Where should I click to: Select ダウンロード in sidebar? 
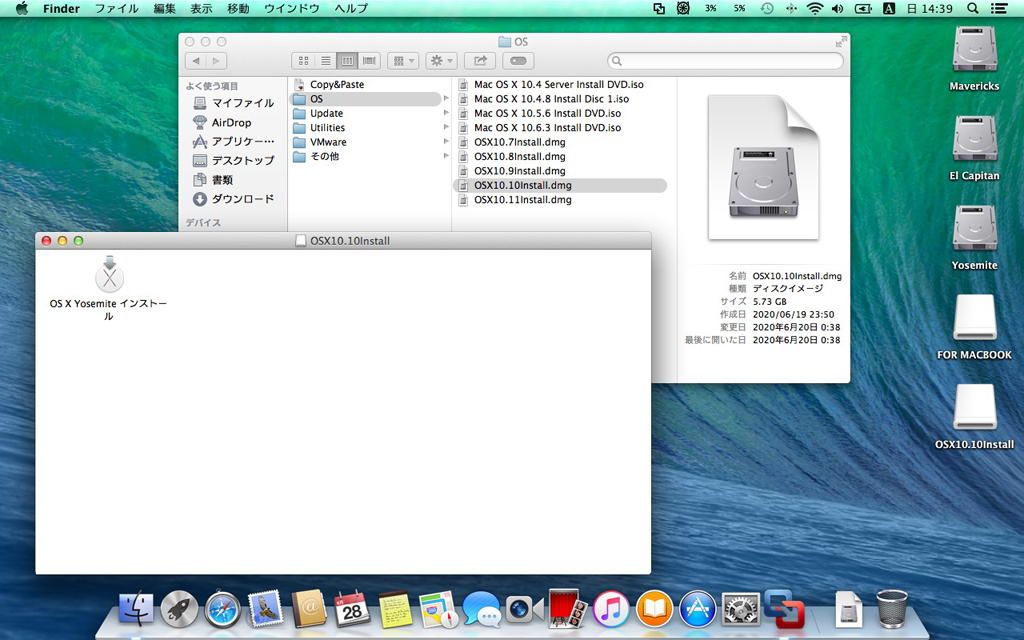(234, 199)
